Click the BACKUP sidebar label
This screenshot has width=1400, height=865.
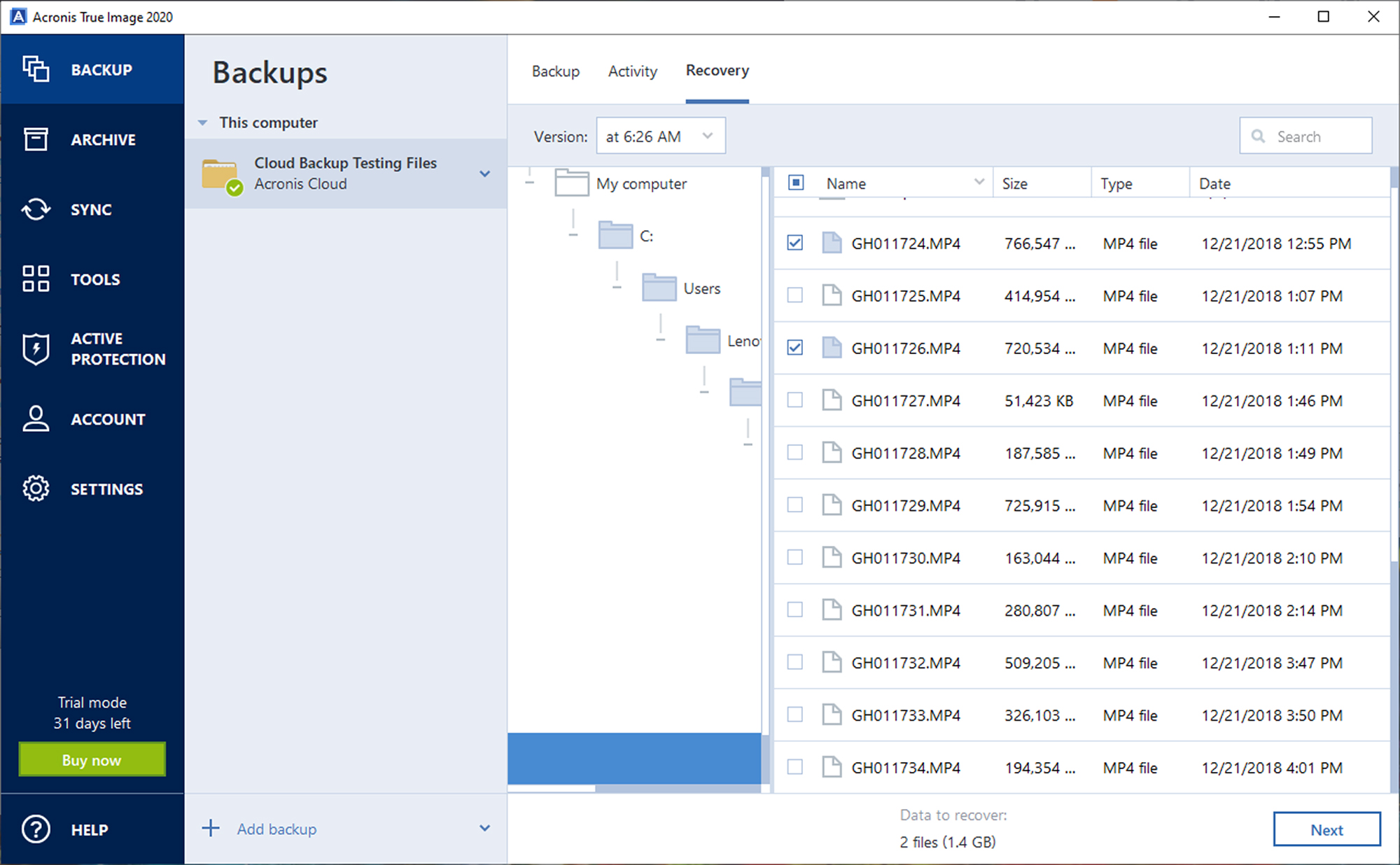(x=101, y=70)
